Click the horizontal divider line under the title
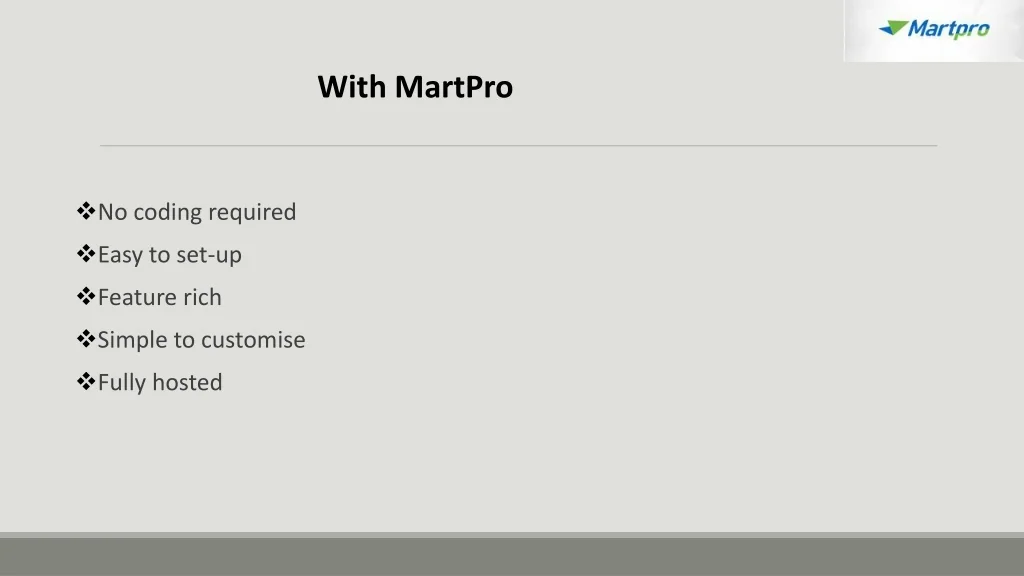The image size is (1024, 576). (518, 146)
